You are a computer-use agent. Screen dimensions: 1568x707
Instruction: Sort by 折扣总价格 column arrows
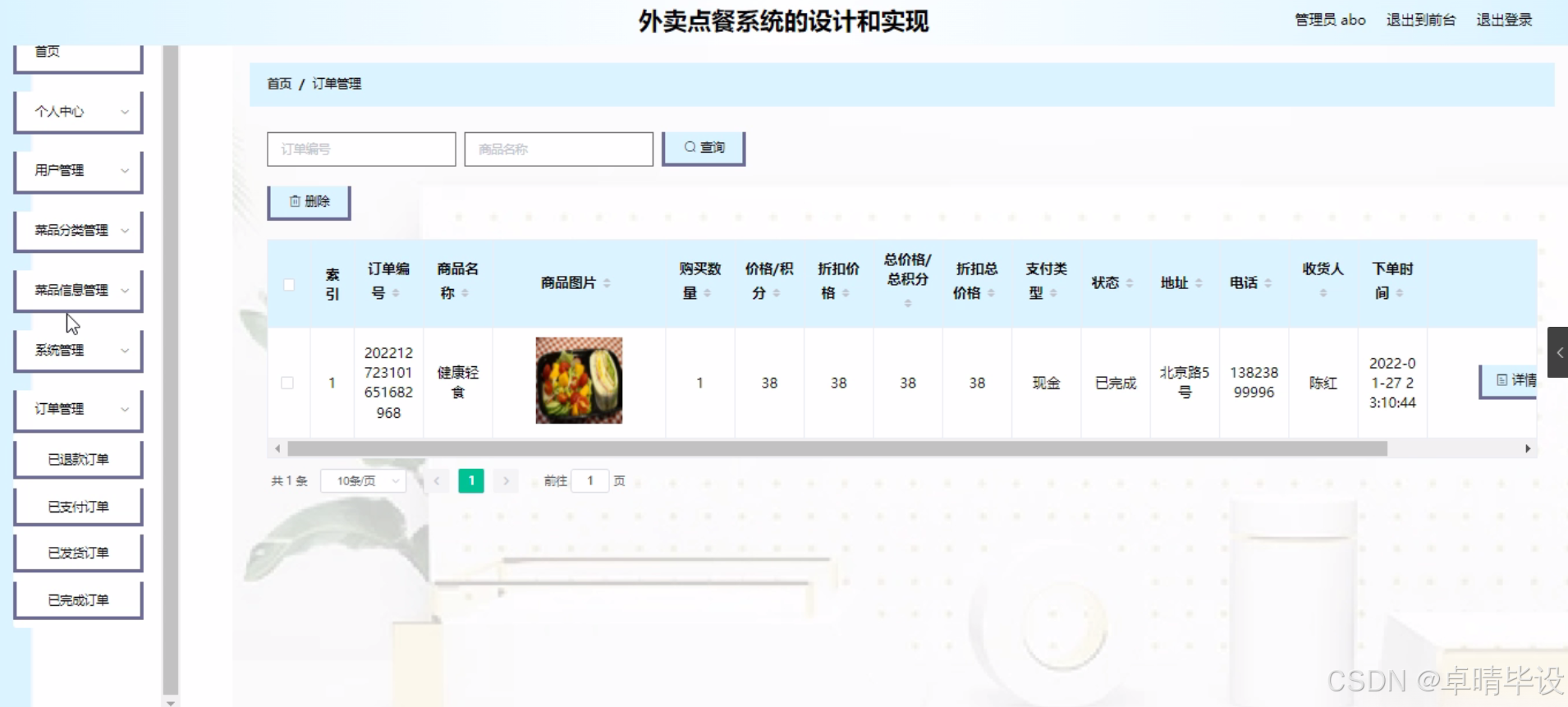991,293
